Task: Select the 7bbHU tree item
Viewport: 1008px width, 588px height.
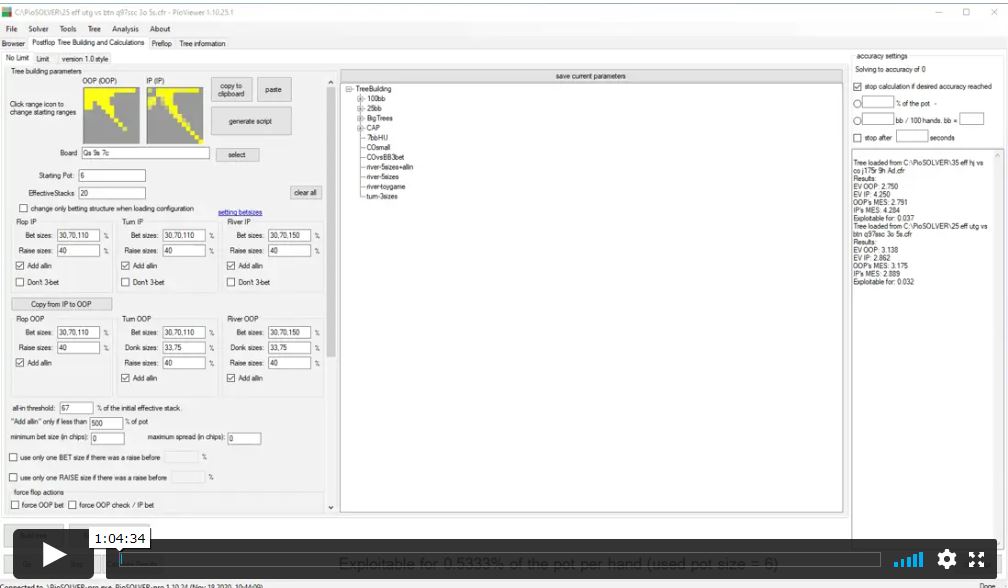Action: (377, 138)
